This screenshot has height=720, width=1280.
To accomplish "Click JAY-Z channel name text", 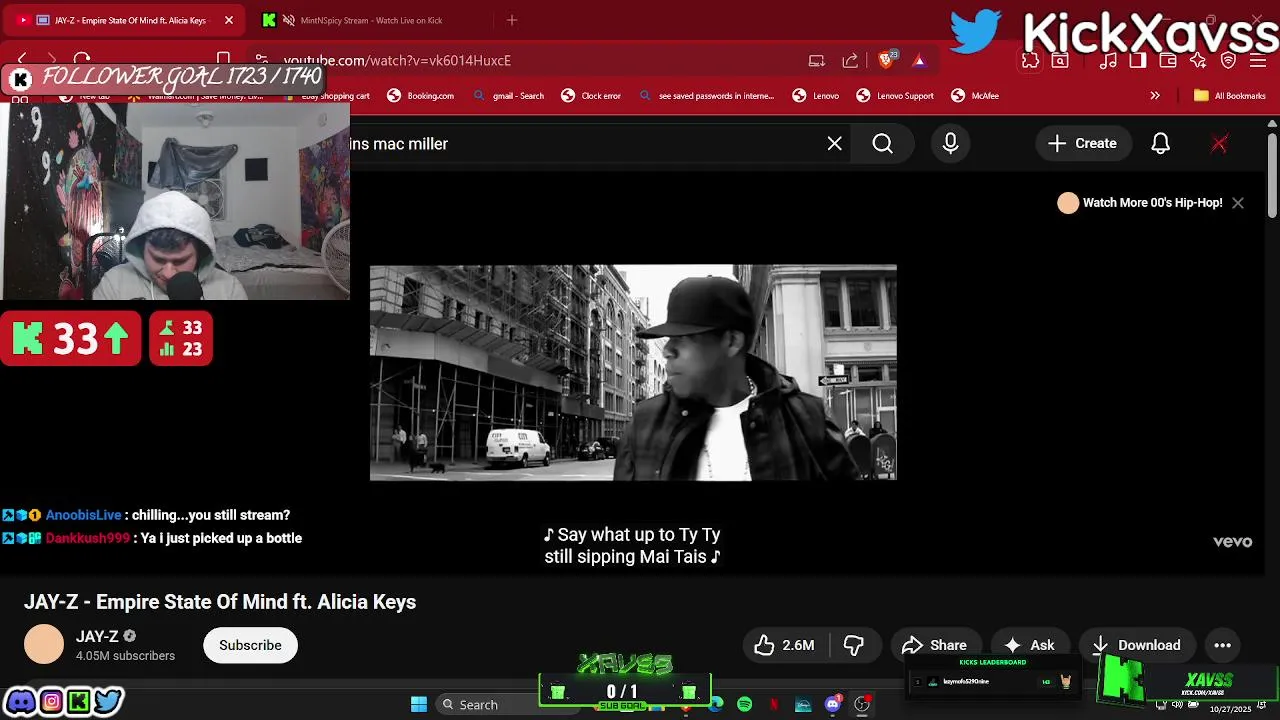I will pos(97,636).
